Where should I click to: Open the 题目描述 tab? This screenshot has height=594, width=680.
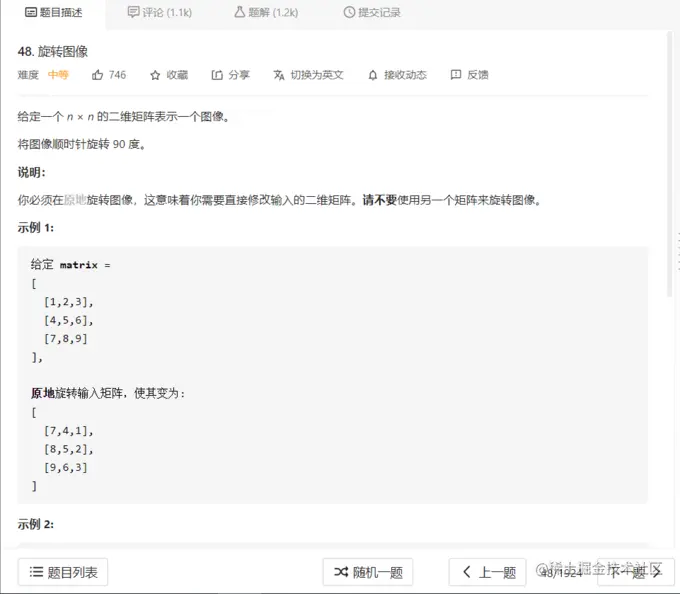click(x=53, y=13)
